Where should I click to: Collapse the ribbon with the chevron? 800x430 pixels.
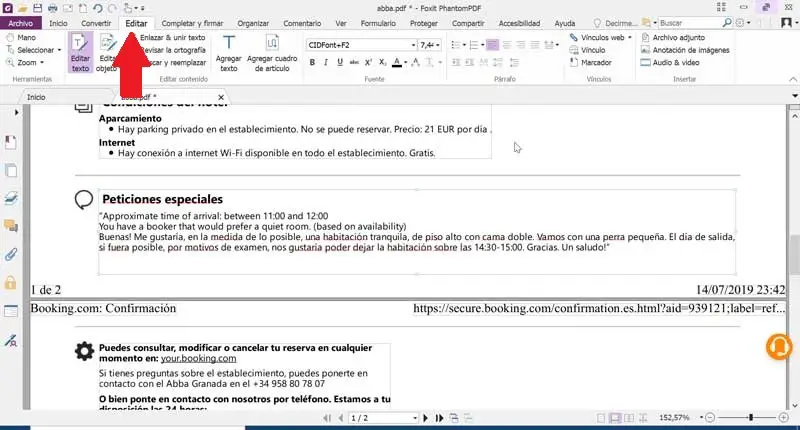point(792,79)
